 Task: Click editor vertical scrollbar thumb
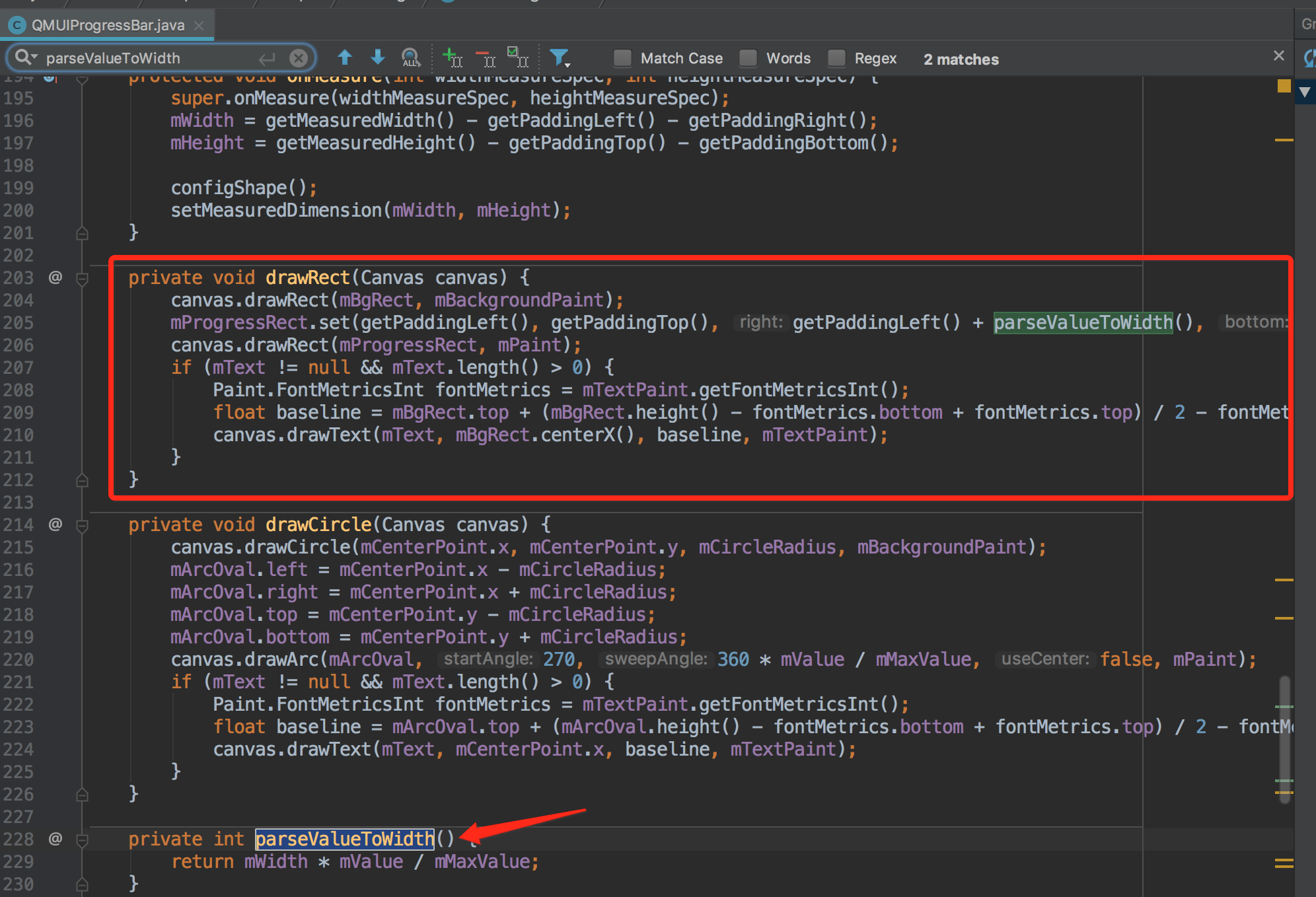coord(1284,738)
